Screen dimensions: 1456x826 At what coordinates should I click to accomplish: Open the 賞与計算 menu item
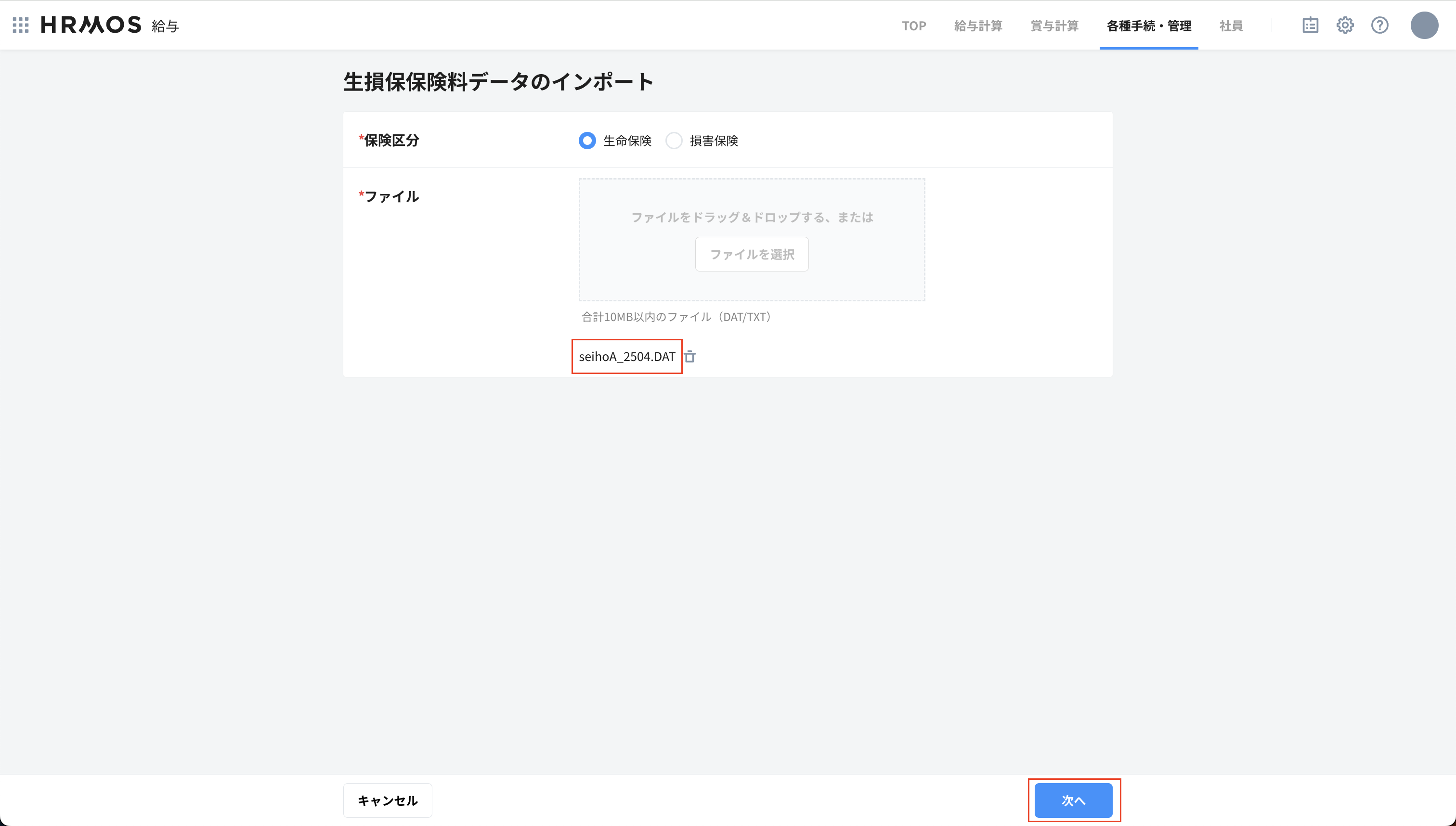(1054, 26)
